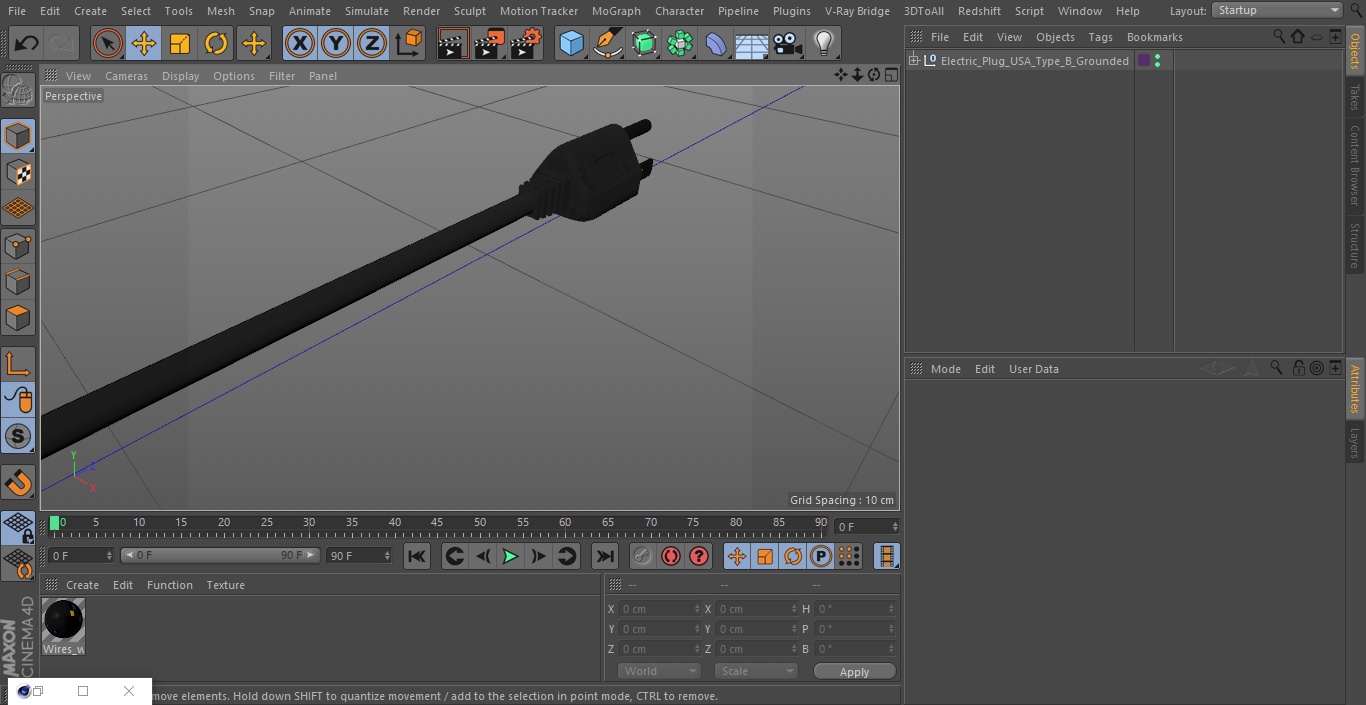Switch to Layers side tab
1366x705 pixels.
[x=1355, y=444]
